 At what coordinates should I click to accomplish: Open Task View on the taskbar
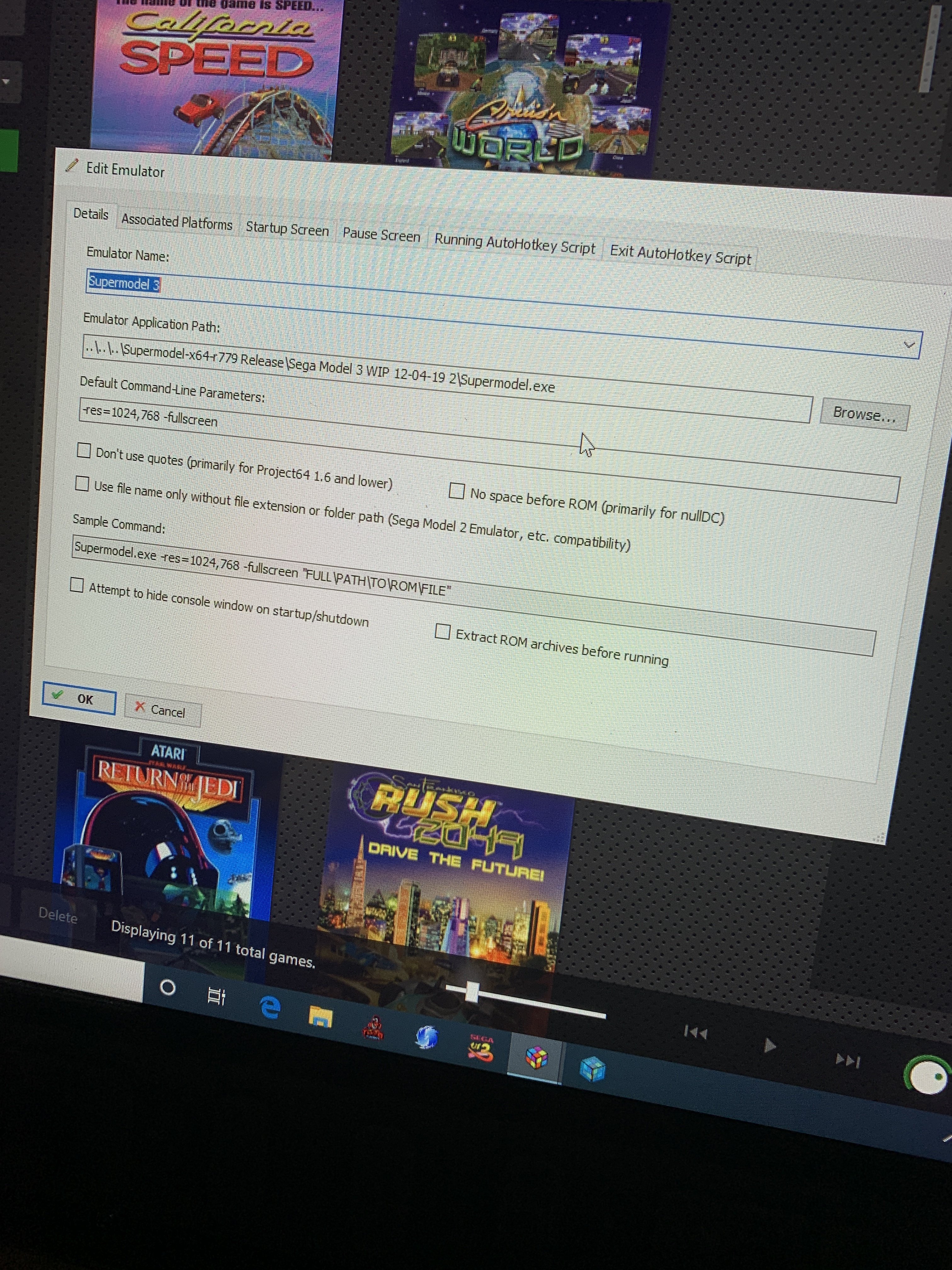pos(216,996)
